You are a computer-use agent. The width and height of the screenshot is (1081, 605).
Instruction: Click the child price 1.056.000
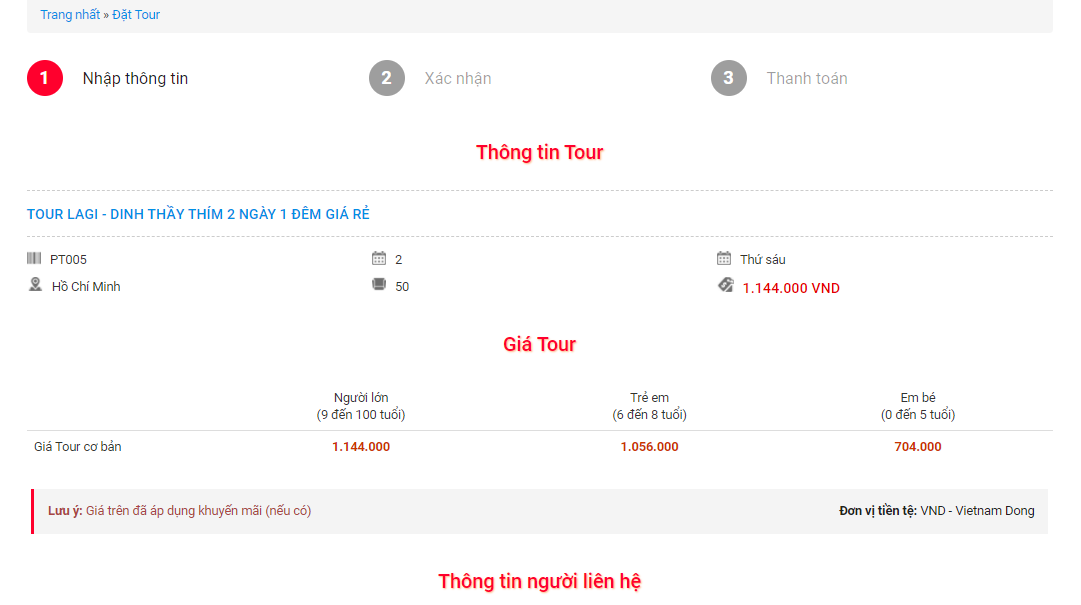[649, 447]
